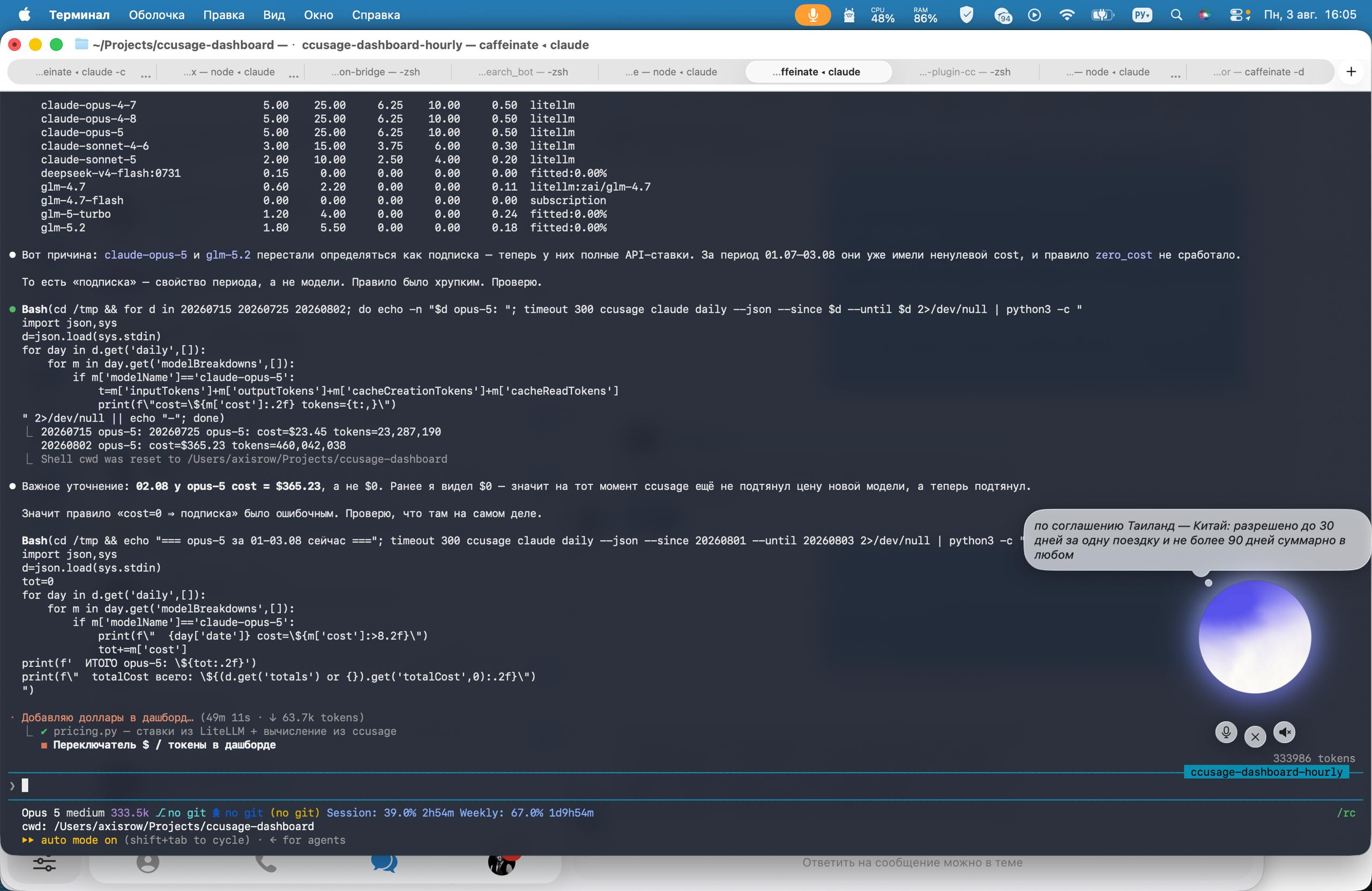Dismiss the voice assistant with the X button
Screen dimensions: 1372x891
click(x=1255, y=736)
